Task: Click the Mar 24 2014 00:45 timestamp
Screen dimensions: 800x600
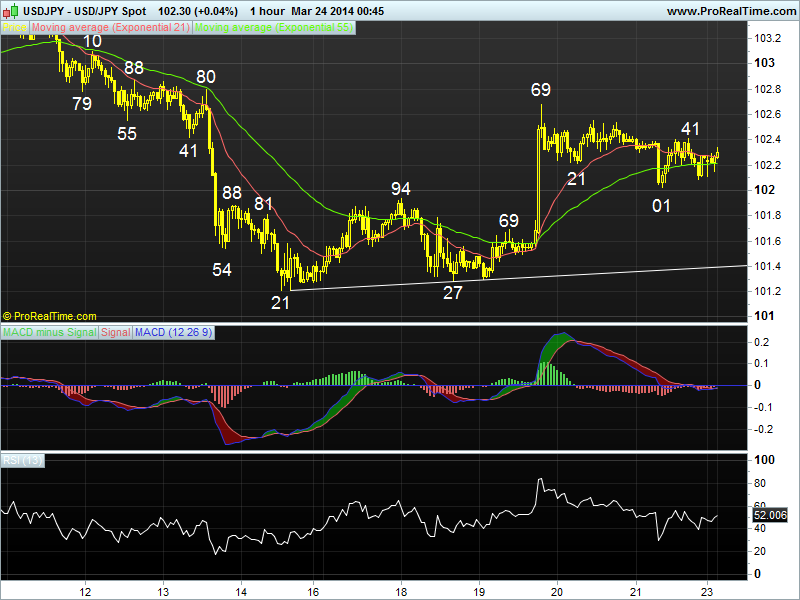Action: (x=338, y=11)
